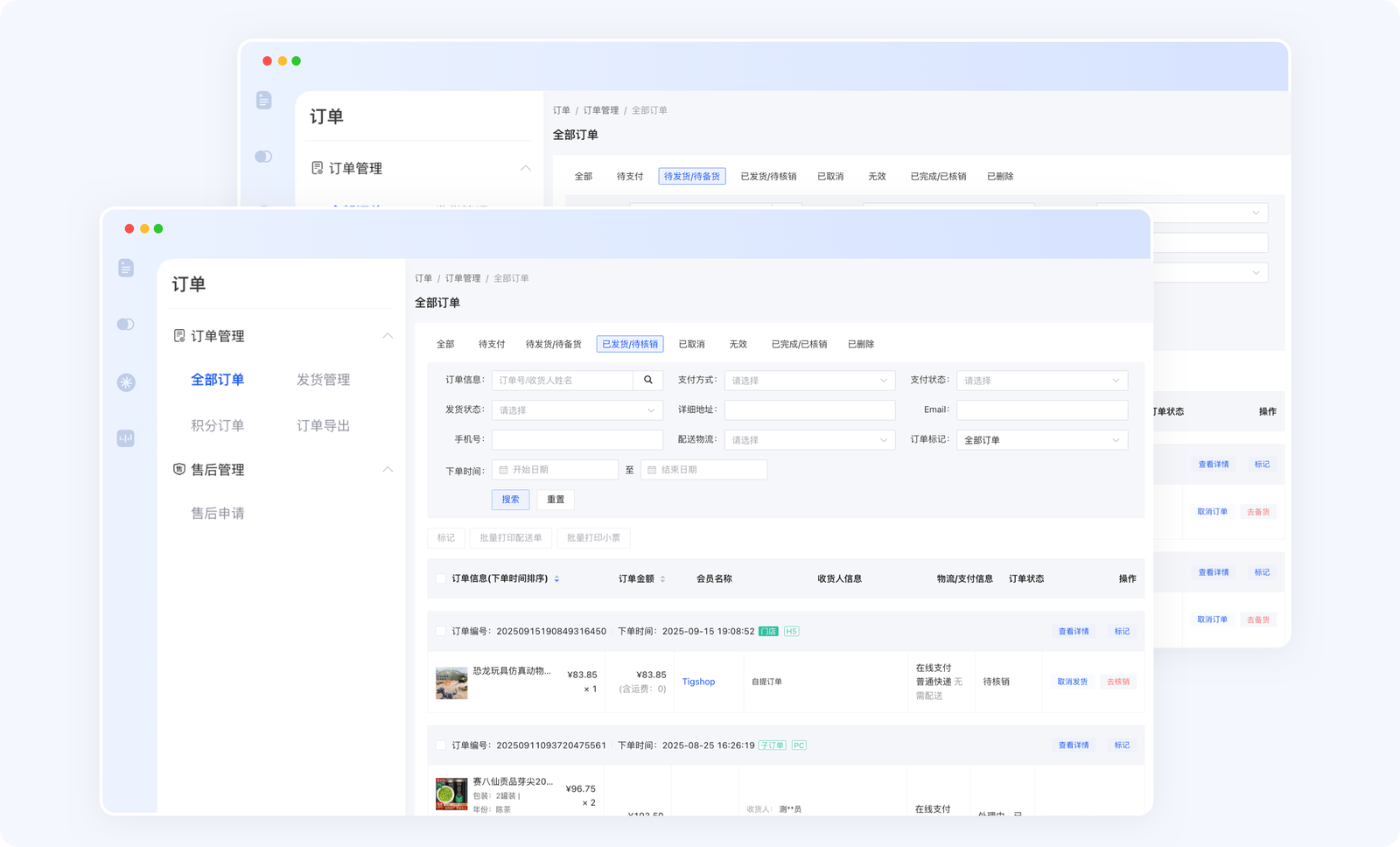Screen dimensions: 1400x847
Task: Switch to the 已取消 tab
Action: coord(692,344)
